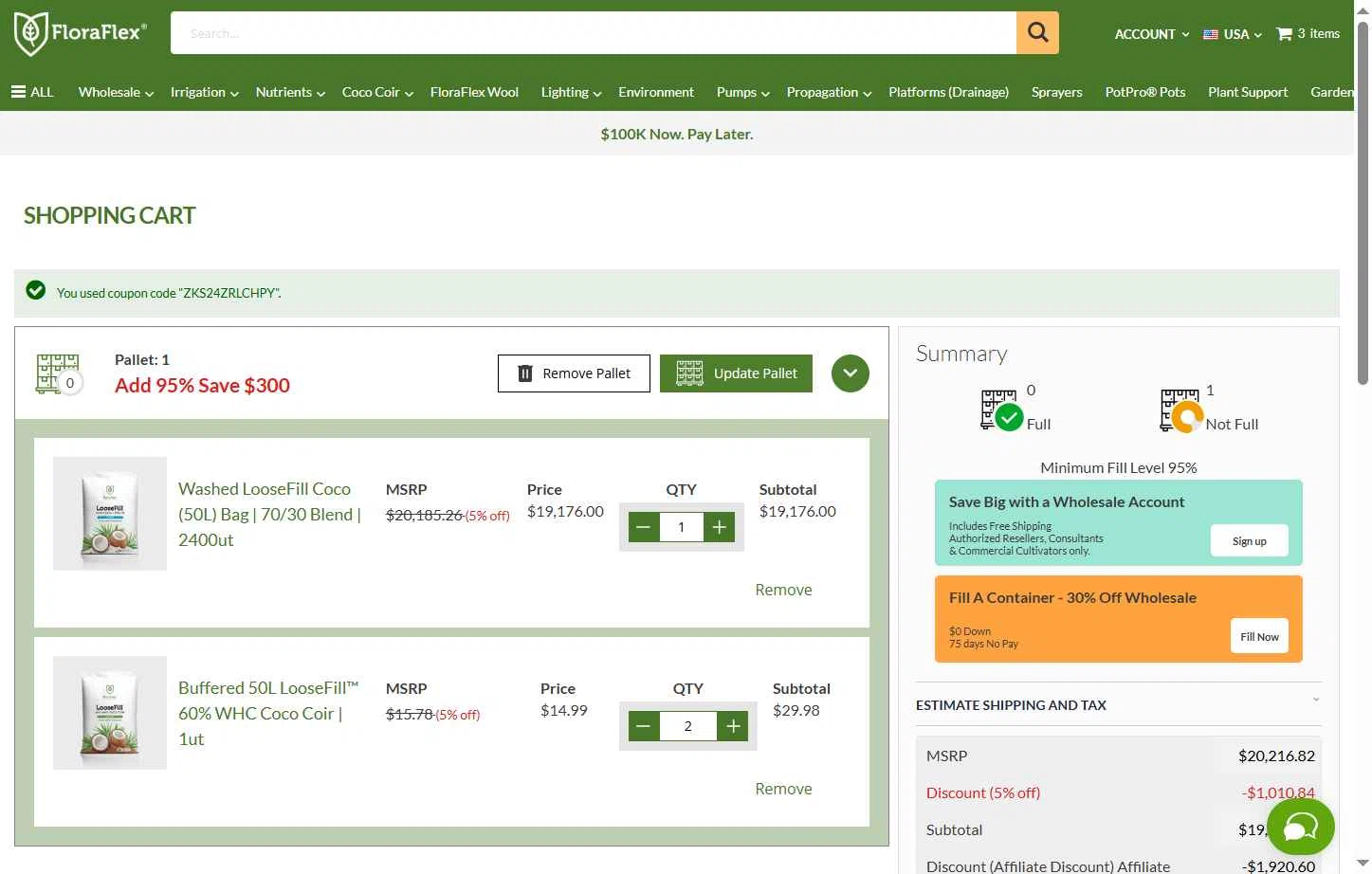
Task: Open the Washed LooseFill Coco (50L) Bag link
Action: (x=269, y=514)
